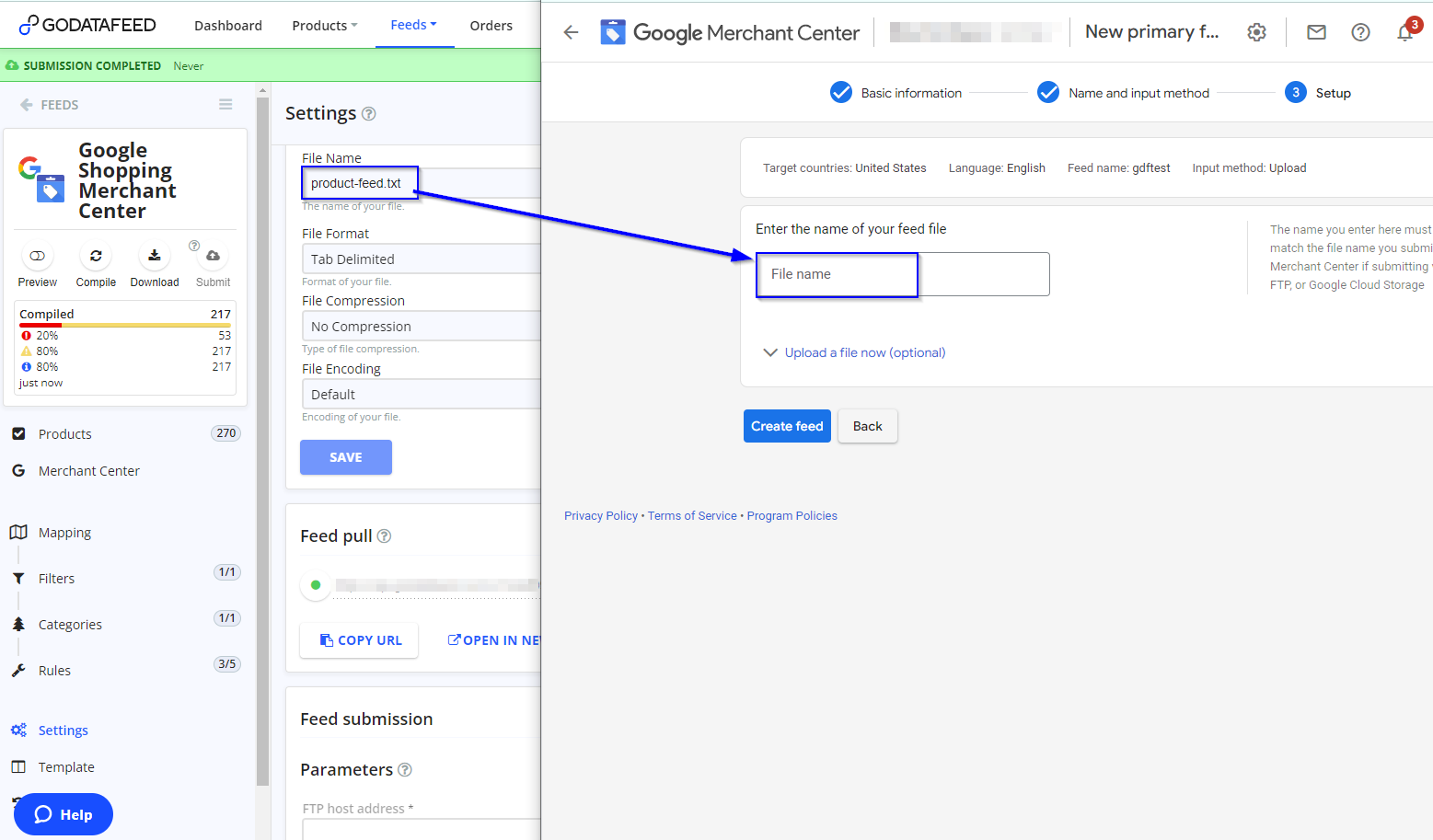Image resolution: width=1433 pixels, height=840 pixels.
Task: Click the SAVE button
Action: pyautogui.click(x=346, y=457)
